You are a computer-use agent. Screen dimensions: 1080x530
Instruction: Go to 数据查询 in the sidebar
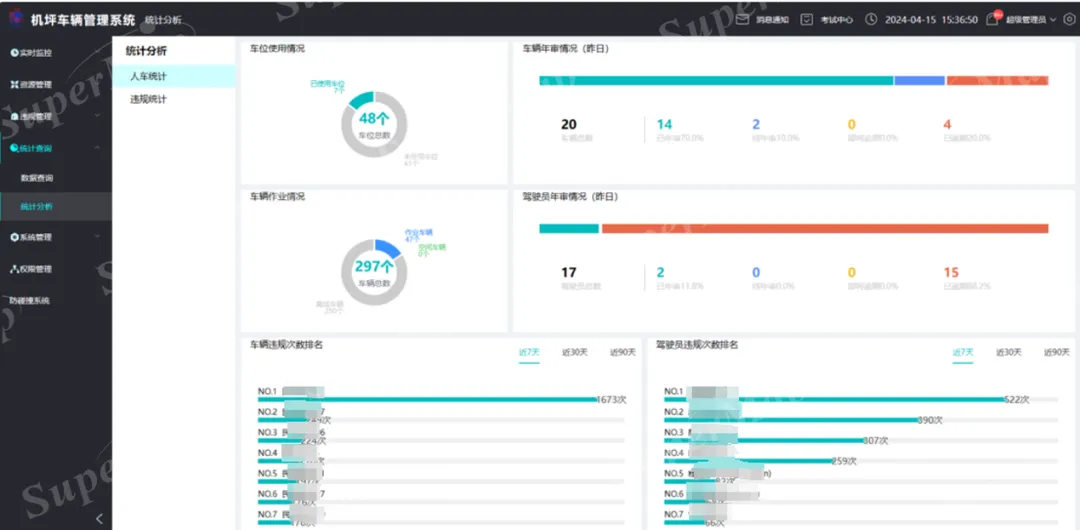pyautogui.click(x=37, y=178)
